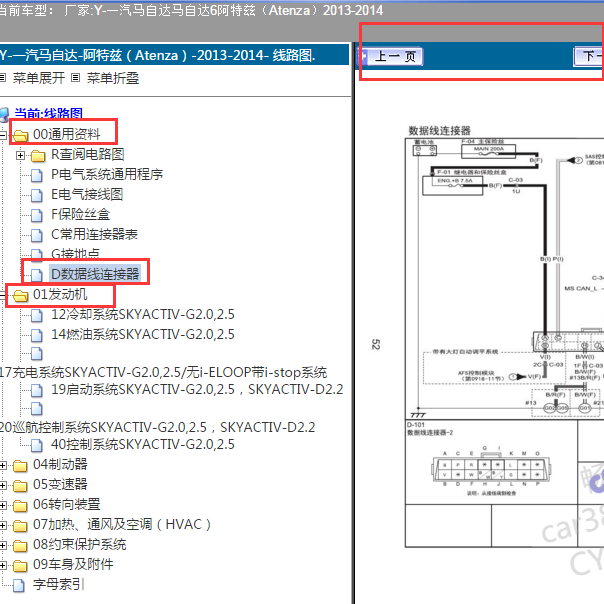Select 09车身及附件 label
Screen dimensions: 604x604
click(x=73, y=564)
